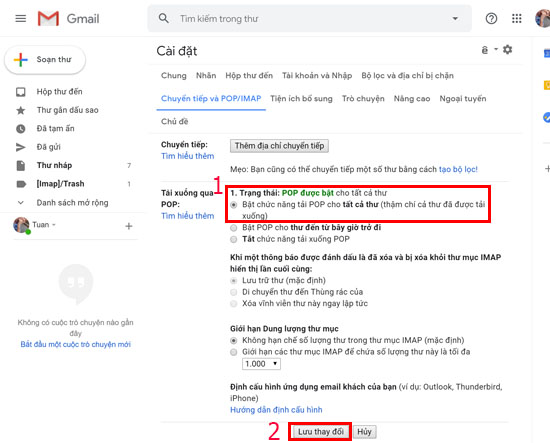Click the Hangouts quote bubble icon
Screen dimensions: 550x443
[x=76, y=283]
